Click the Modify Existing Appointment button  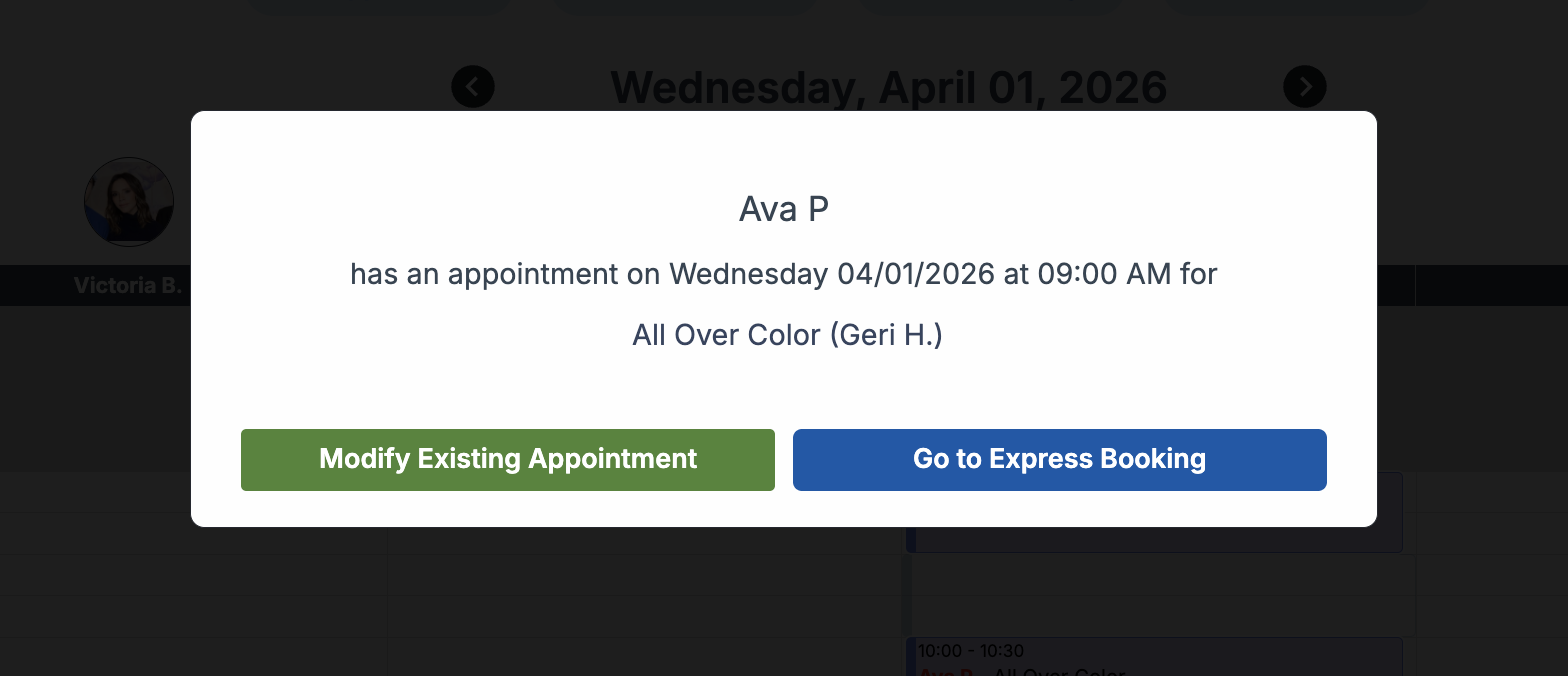click(507, 460)
